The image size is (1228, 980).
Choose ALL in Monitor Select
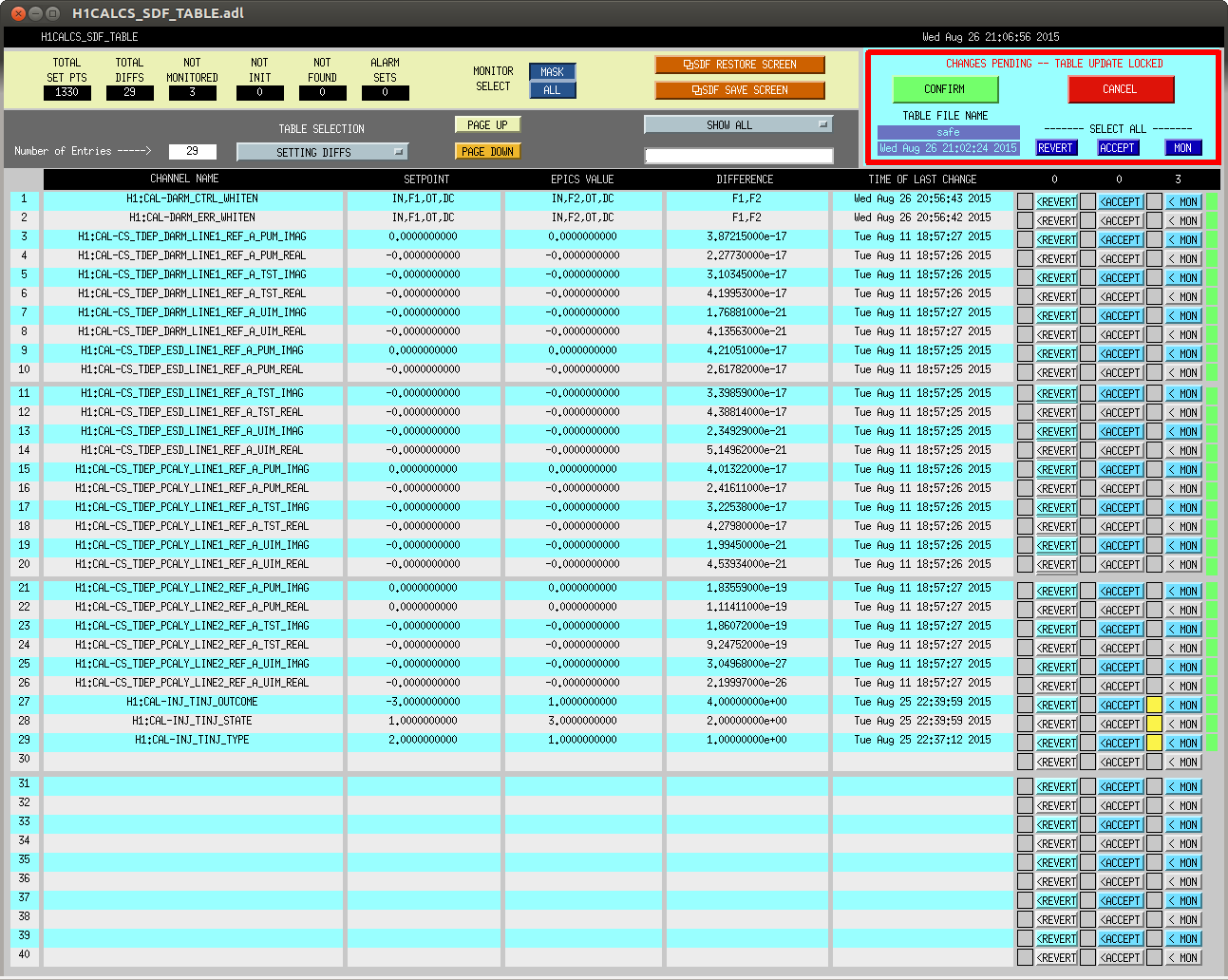click(x=552, y=90)
